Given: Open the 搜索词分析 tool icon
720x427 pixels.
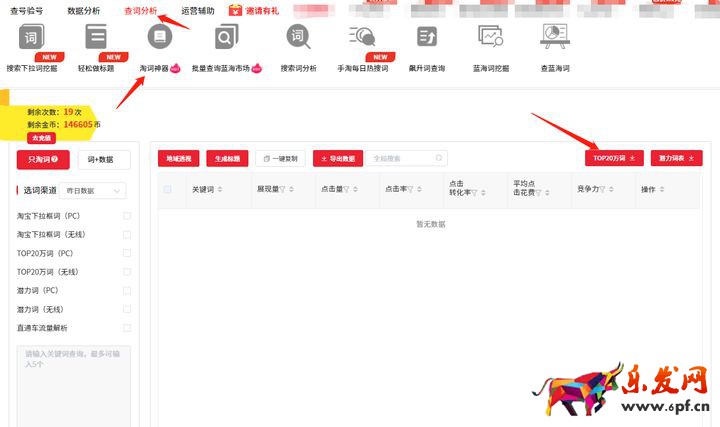Looking at the screenshot, I should tap(298, 39).
